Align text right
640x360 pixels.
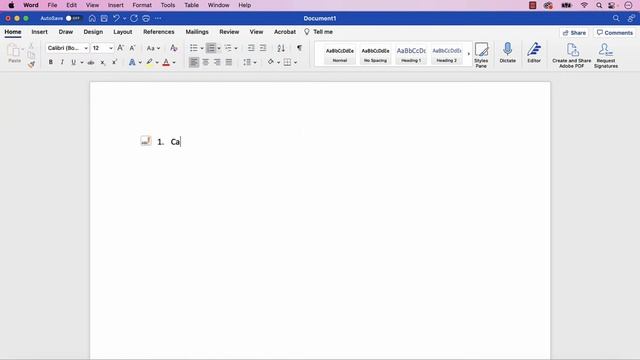click(x=217, y=62)
